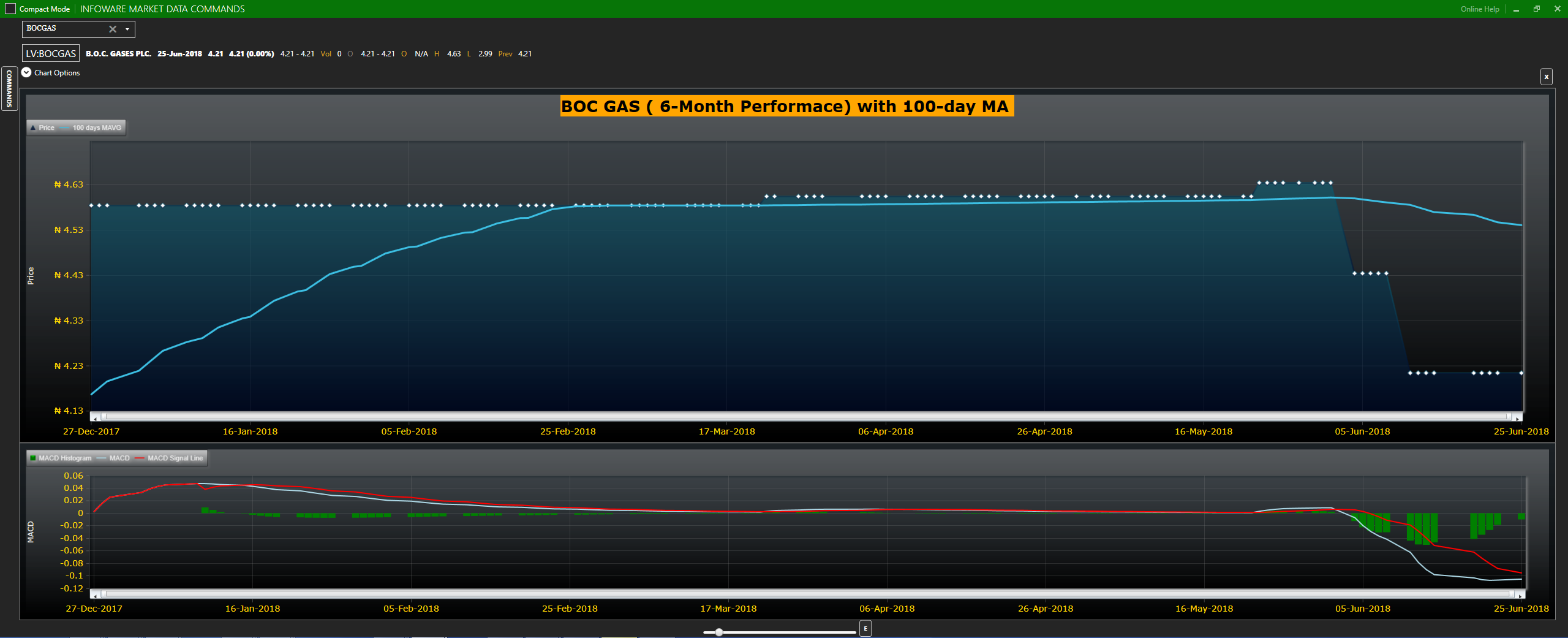Click the ₦ 4.53 price axis label
The height and width of the screenshot is (638, 1568).
coord(69,230)
